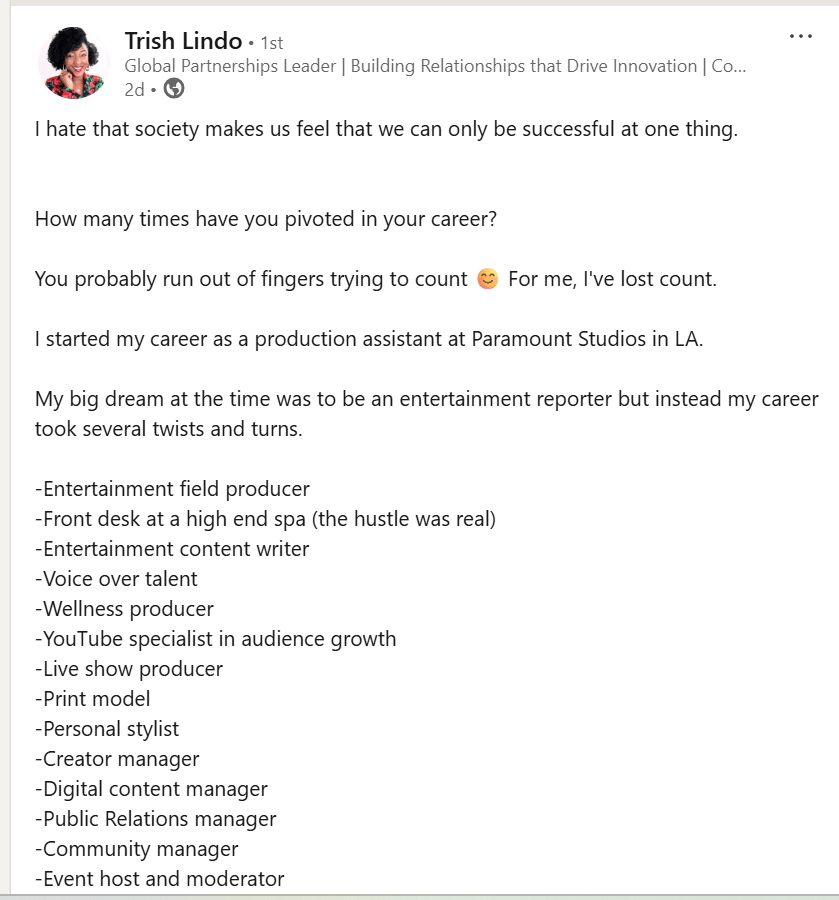The width and height of the screenshot is (839, 900).
Task: Click the "-Voice over talent" list line
Action: (x=116, y=579)
